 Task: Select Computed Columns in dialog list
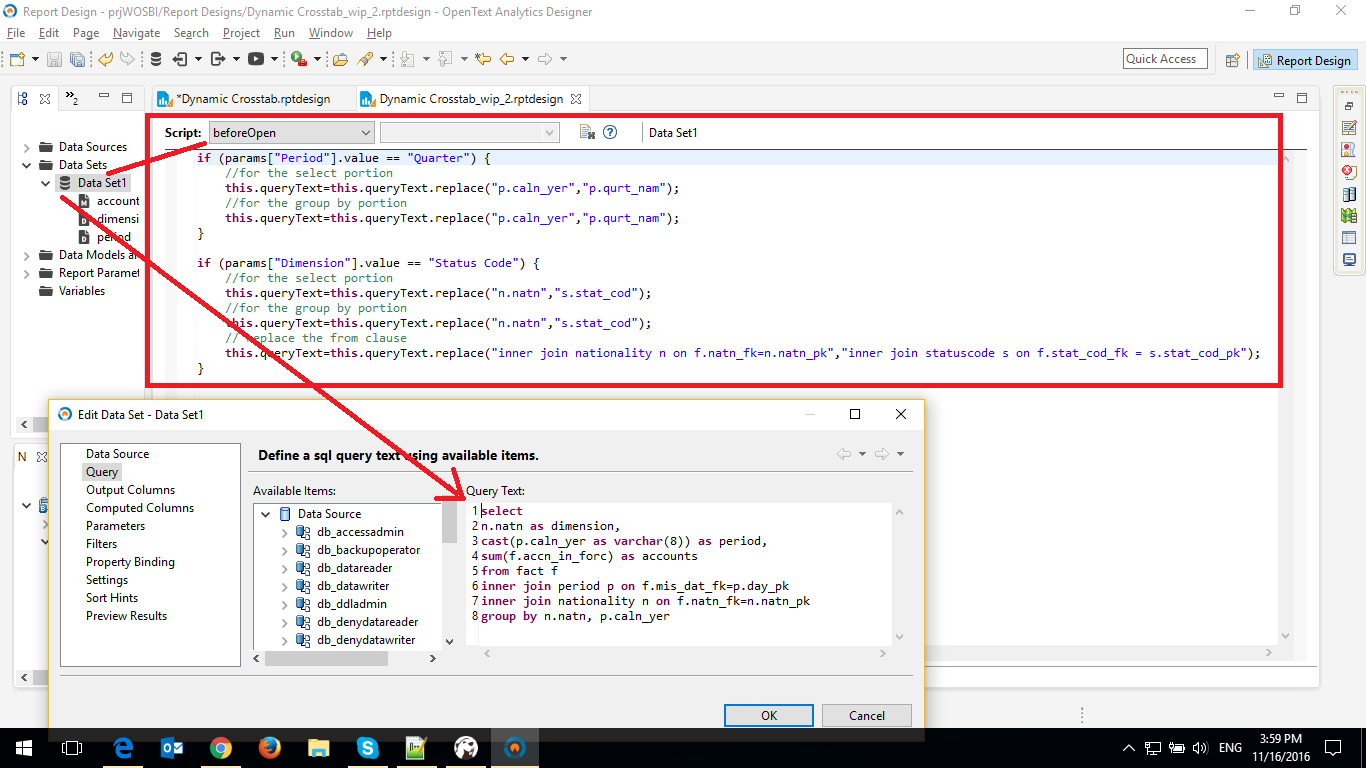[x=140, y=508]
